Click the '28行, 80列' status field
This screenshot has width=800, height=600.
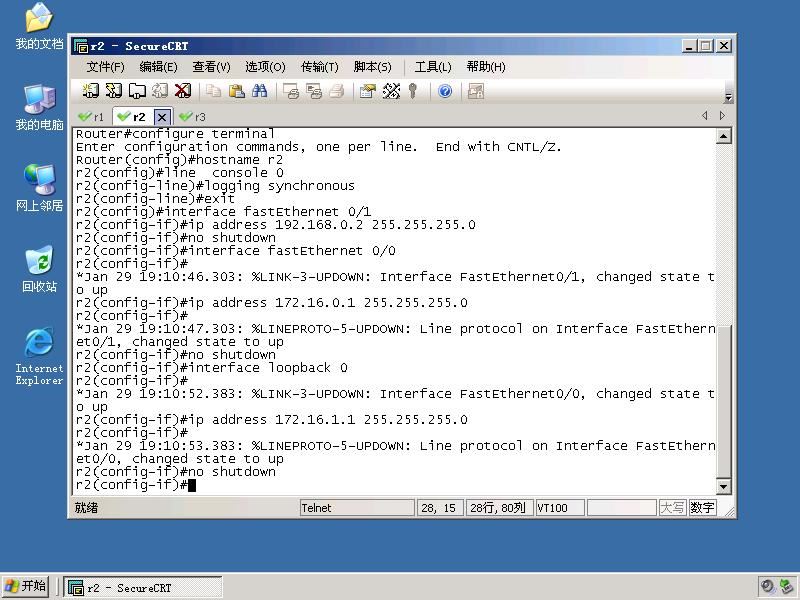click(x=499, y=508)
